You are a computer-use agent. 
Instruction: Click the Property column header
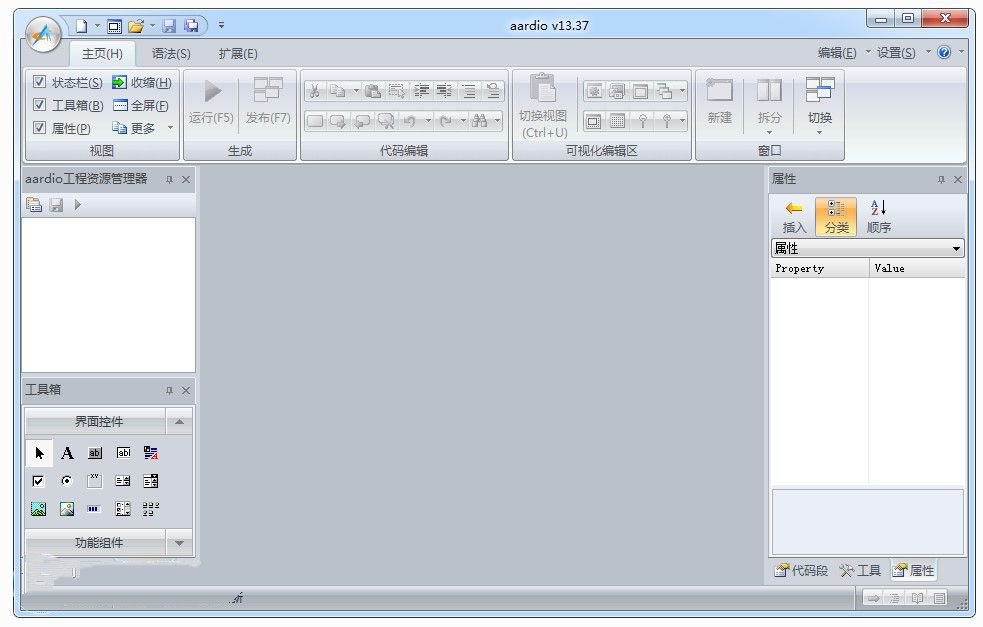coord(819,268)
